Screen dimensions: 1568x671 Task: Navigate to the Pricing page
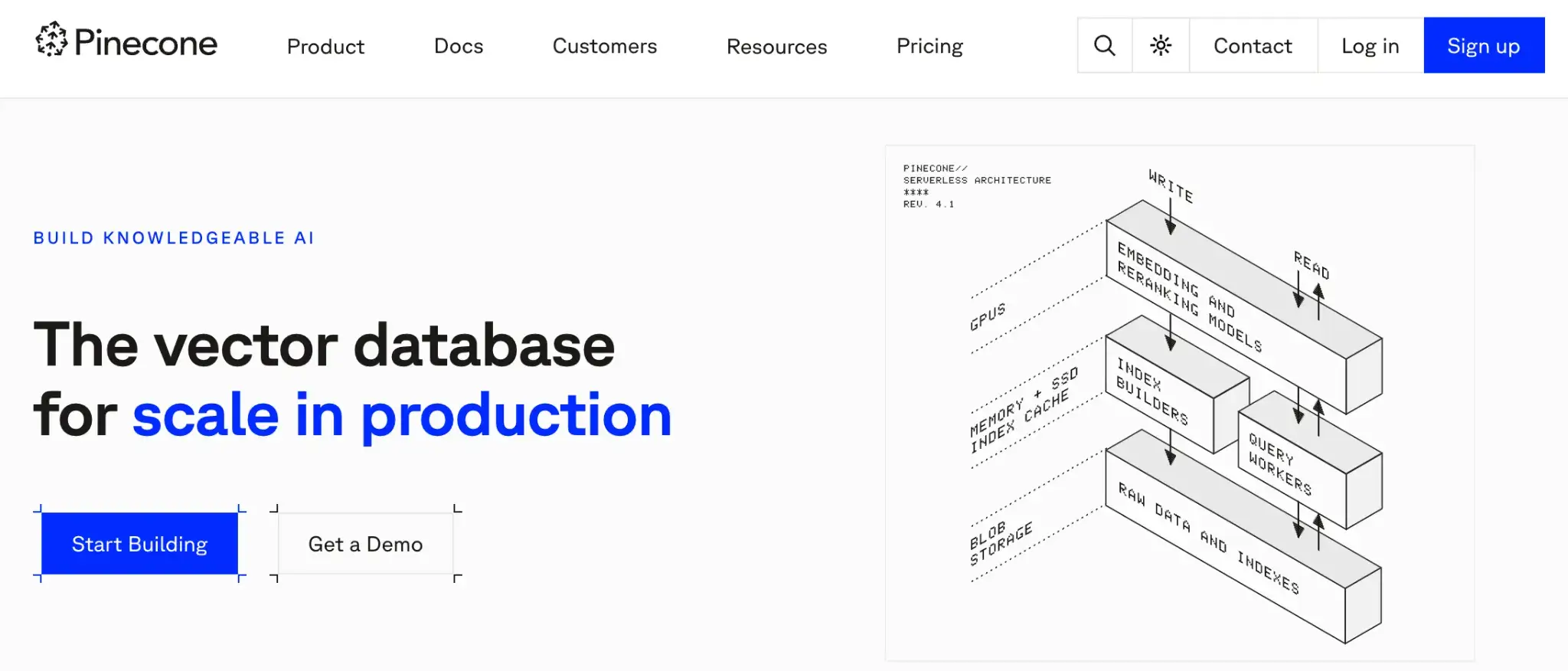(x=929, y=47)
